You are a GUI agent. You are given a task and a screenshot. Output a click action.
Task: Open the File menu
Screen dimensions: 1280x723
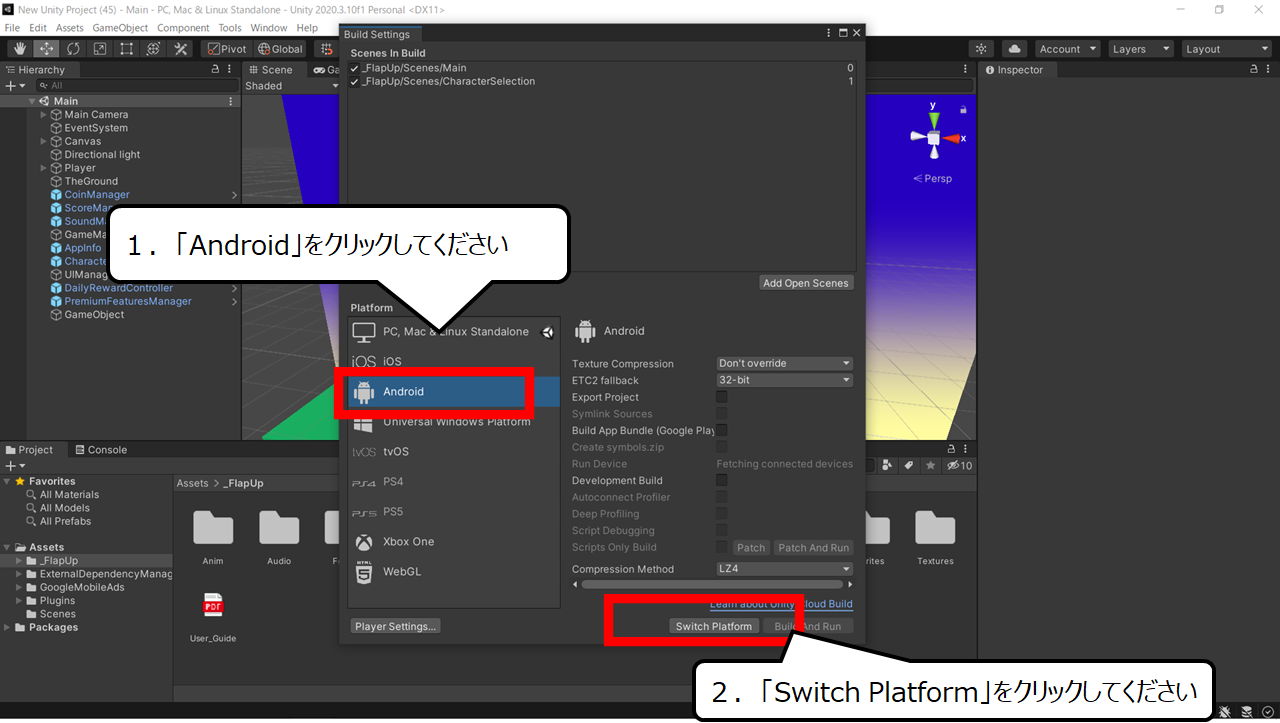pos(13,28)
